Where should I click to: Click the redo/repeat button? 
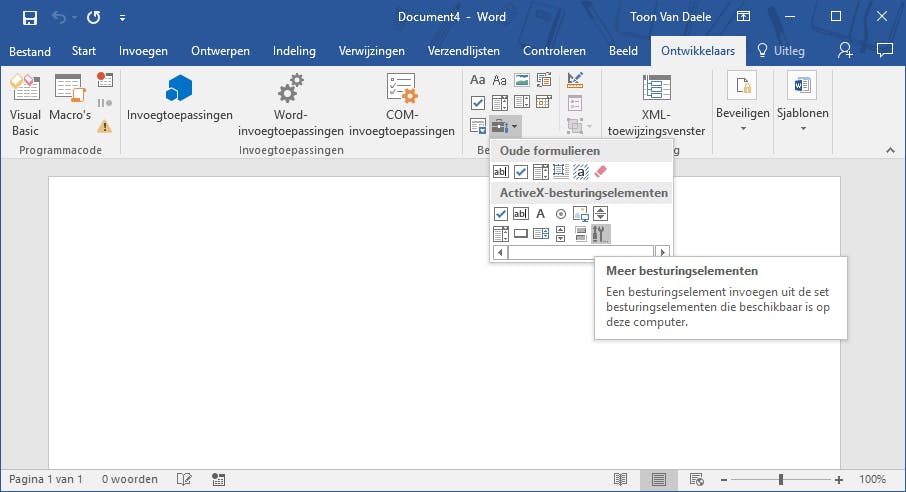[94, 17]
